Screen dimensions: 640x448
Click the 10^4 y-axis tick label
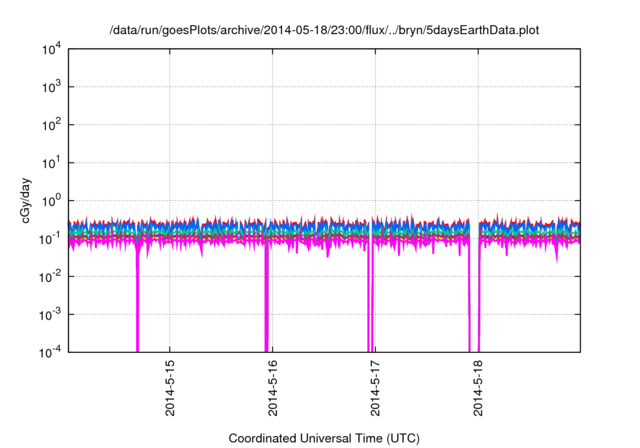pos(51,50)
